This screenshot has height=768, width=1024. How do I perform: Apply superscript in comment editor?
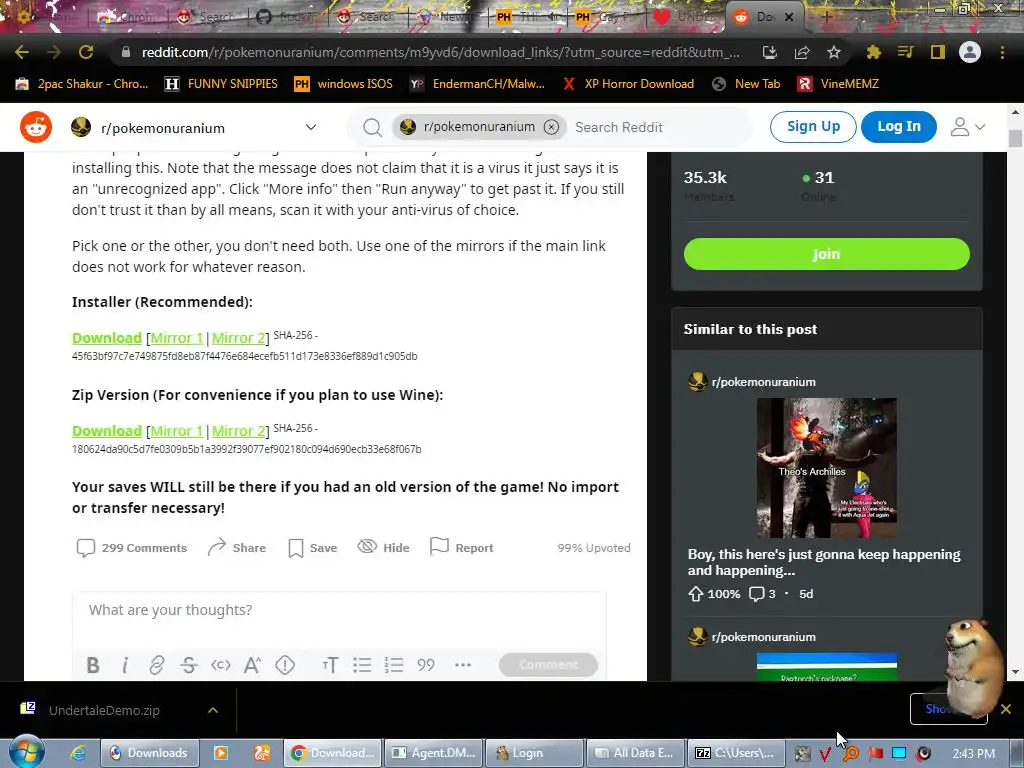pos(252,665)
